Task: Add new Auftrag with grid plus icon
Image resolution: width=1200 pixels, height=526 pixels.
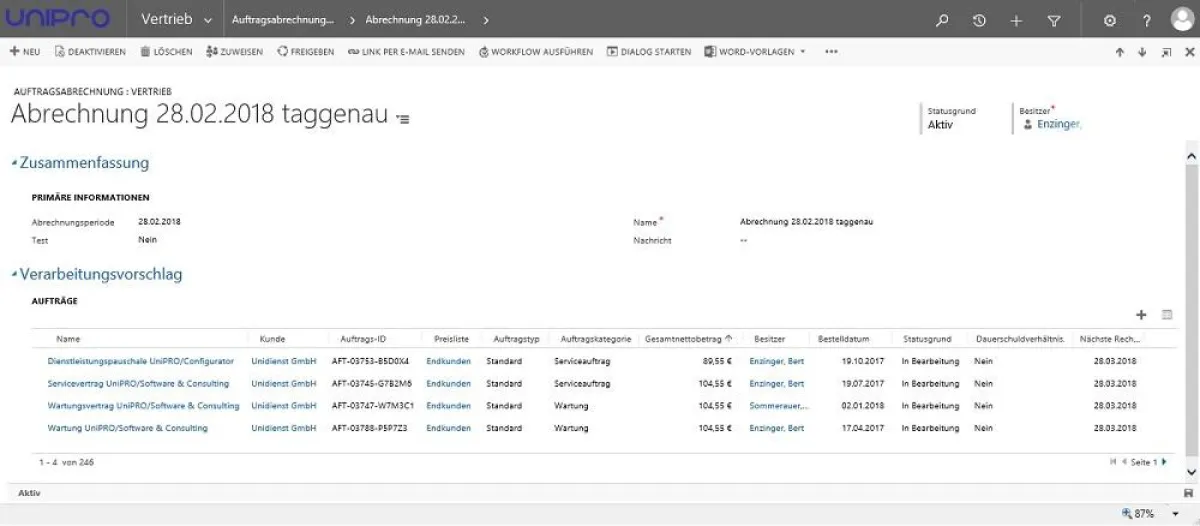Action: [x=1142, y=315]
